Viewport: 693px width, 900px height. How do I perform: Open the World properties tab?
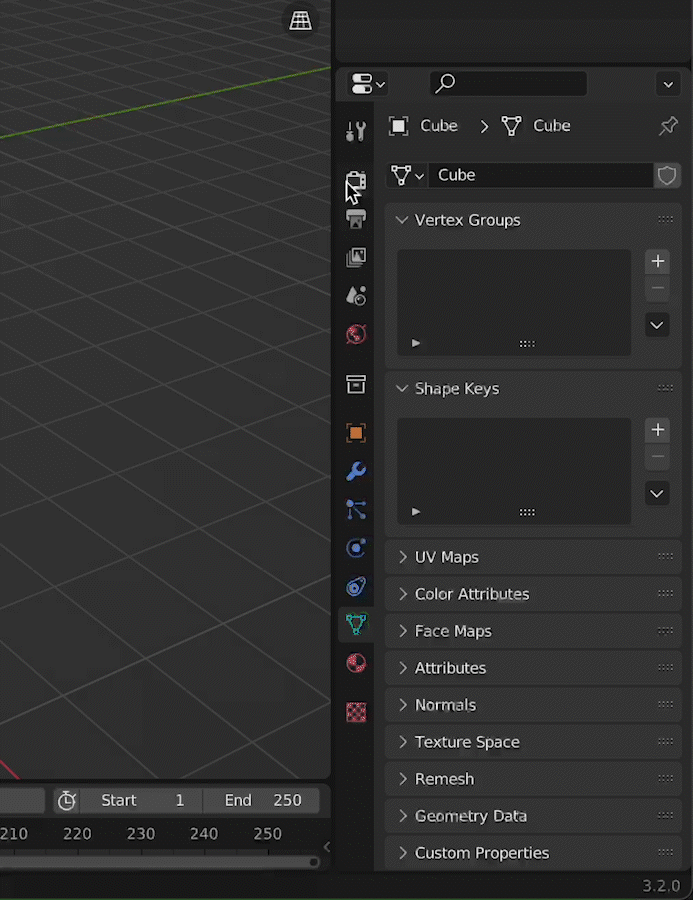coord(356,334)
